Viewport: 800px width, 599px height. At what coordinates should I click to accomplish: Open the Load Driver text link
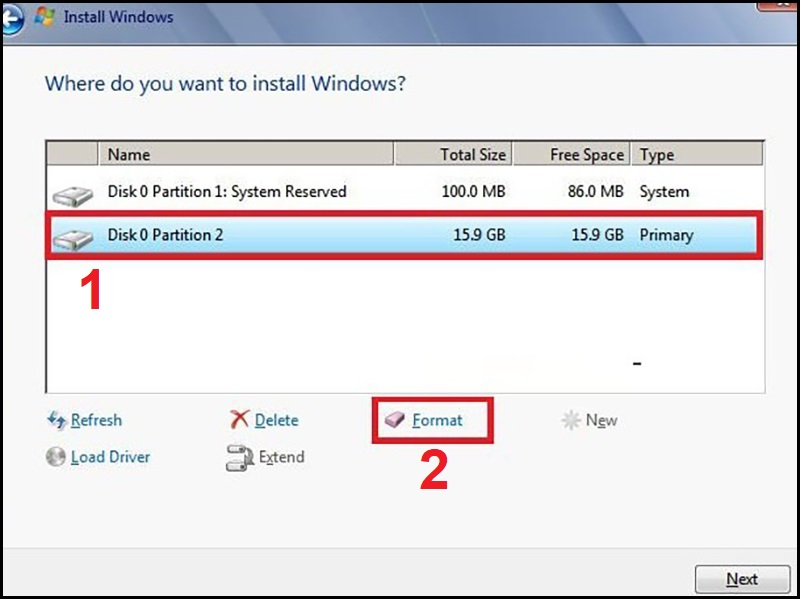pos(110,457)
